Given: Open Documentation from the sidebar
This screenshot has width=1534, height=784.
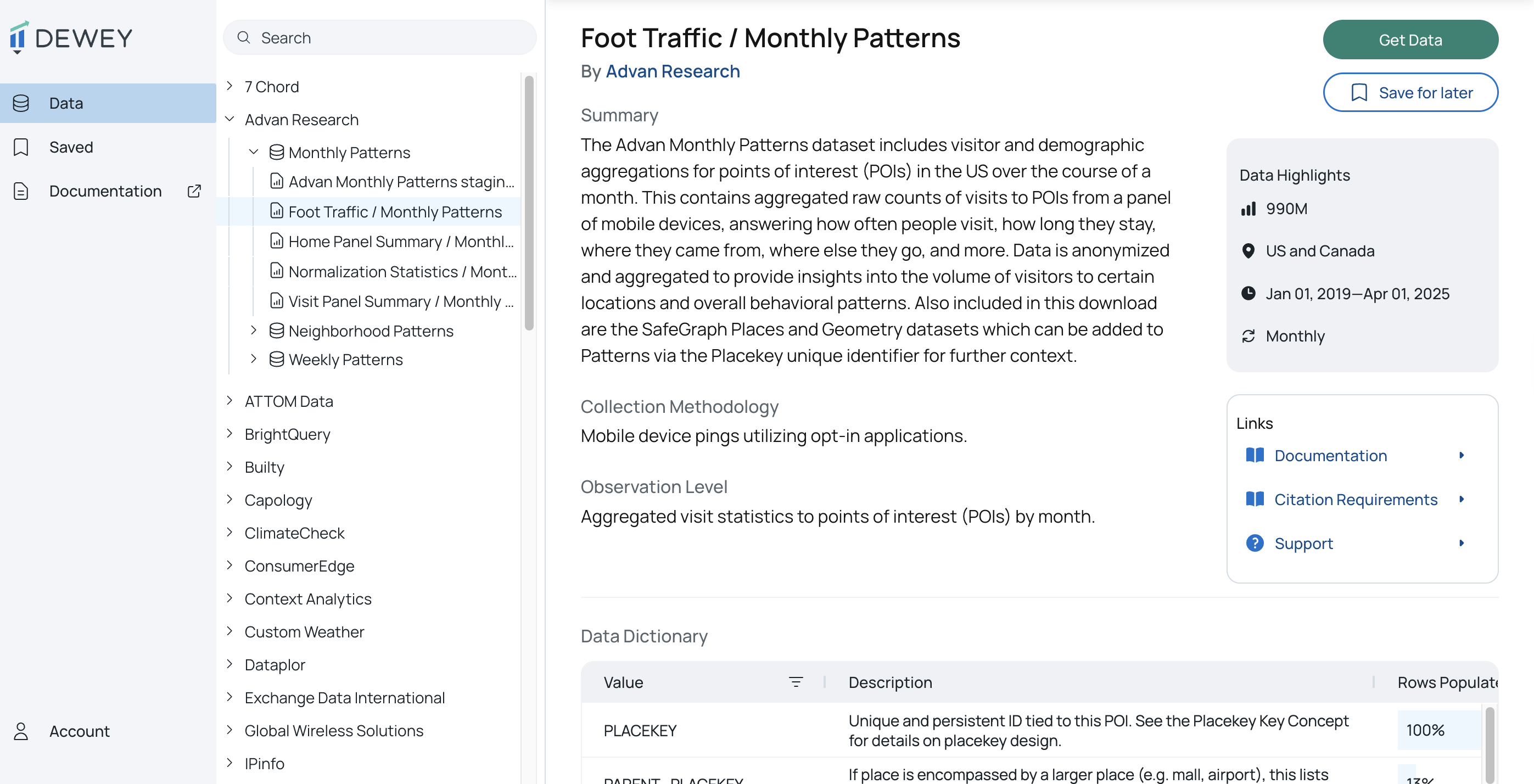Looking at the screenshot, I should click(x=108, y=191).
